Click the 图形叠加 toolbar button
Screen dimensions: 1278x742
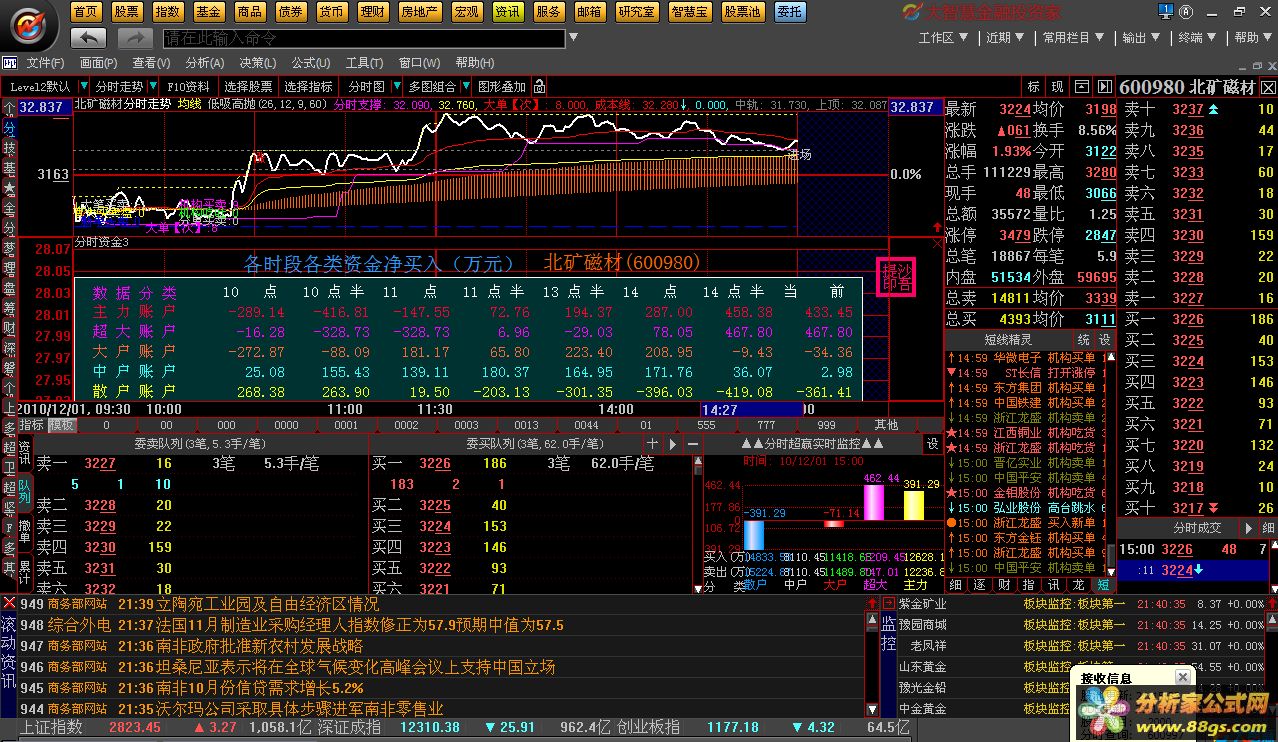pyautogui.click(x=502, y=87)
